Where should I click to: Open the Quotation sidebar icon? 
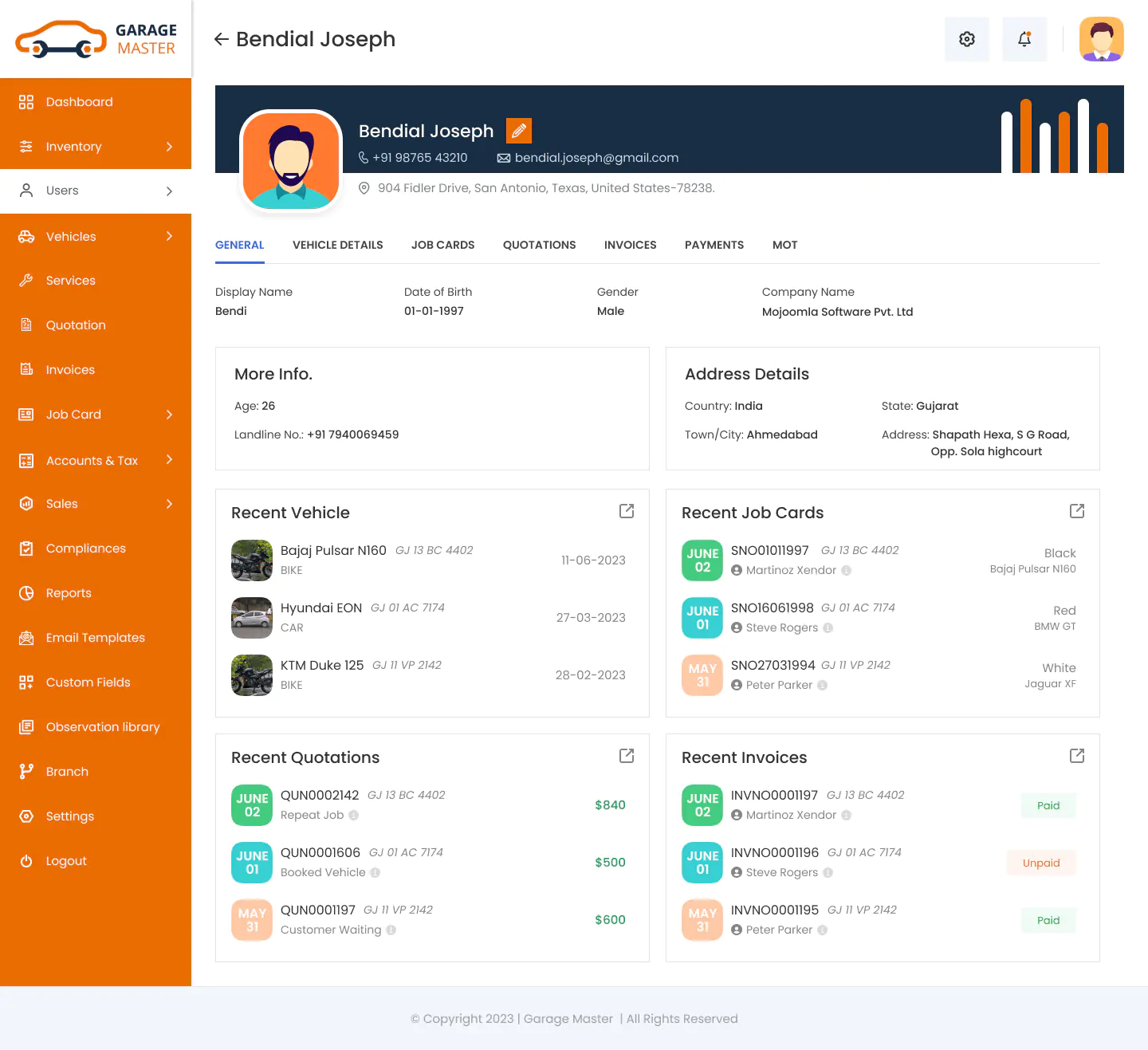(26, 324)
